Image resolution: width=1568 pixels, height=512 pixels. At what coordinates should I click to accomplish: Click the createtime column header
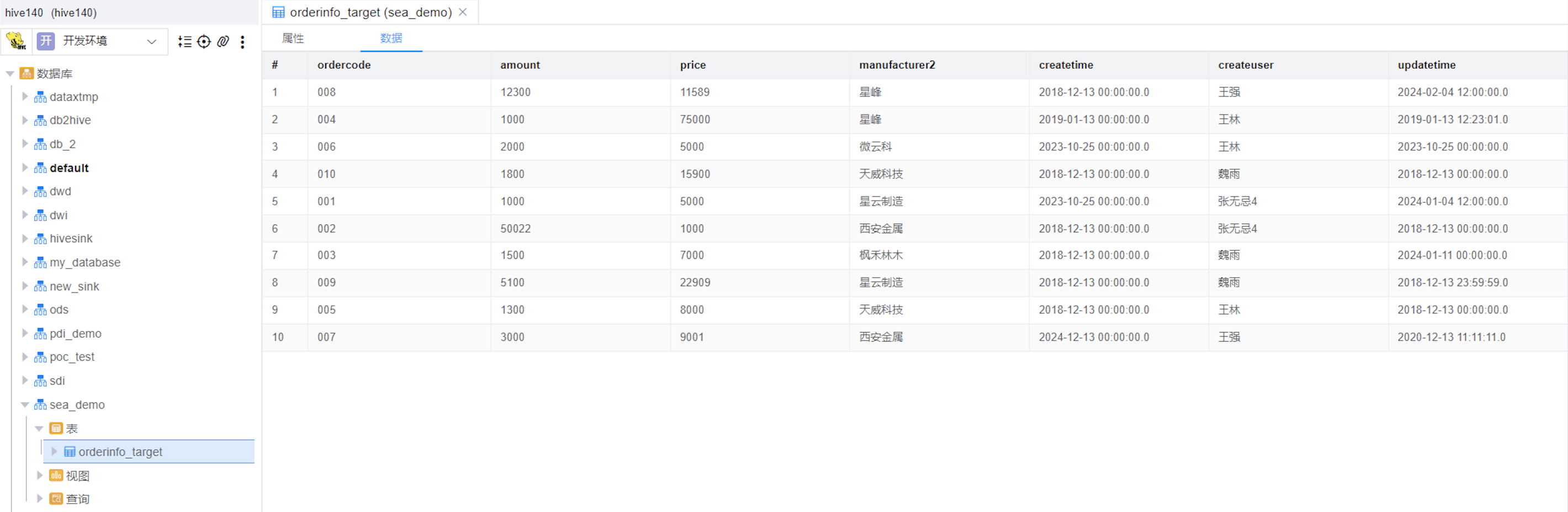(x=1066, y=65)
